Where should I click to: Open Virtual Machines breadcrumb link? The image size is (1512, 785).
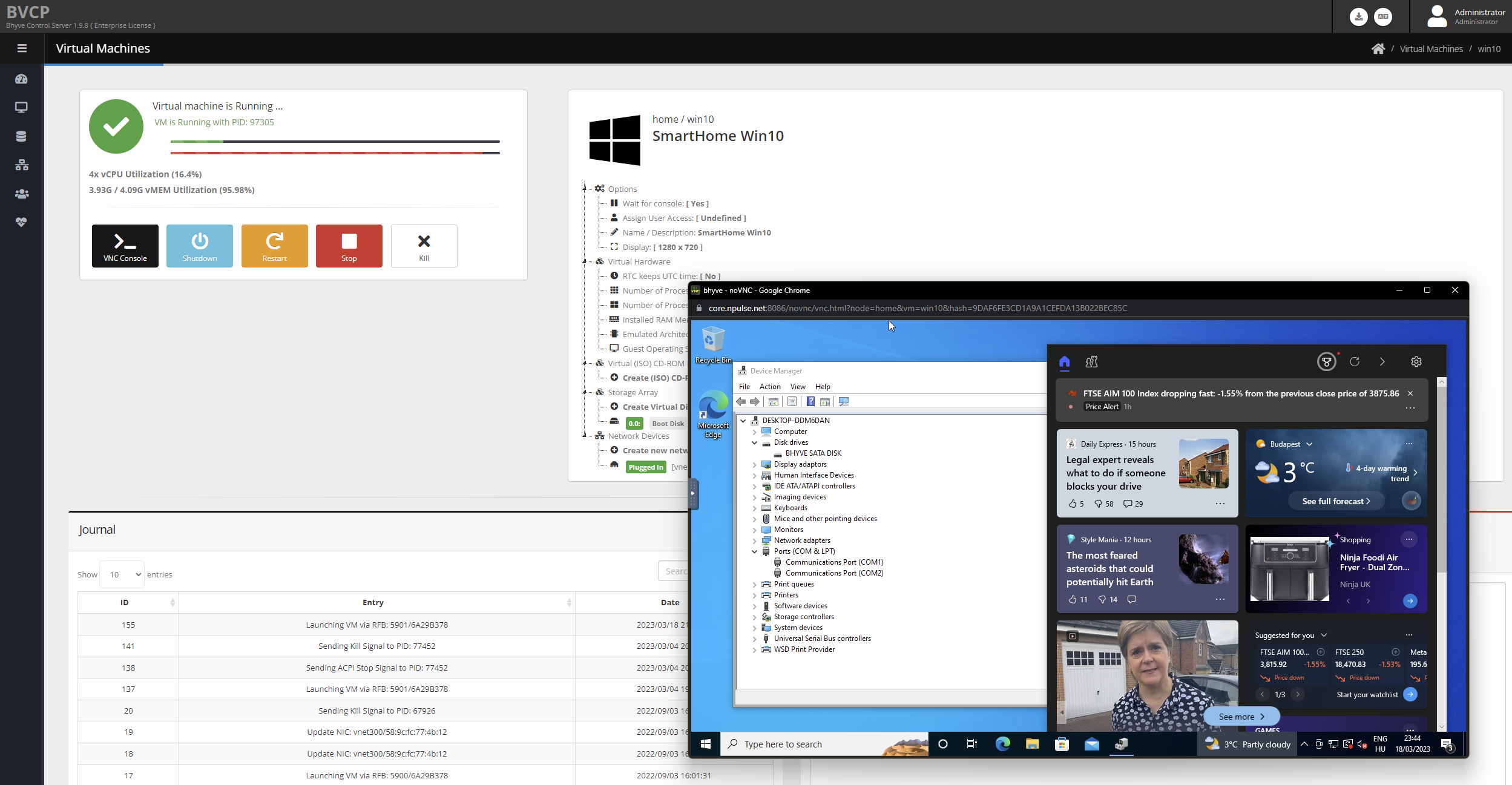coord(1431,49)
